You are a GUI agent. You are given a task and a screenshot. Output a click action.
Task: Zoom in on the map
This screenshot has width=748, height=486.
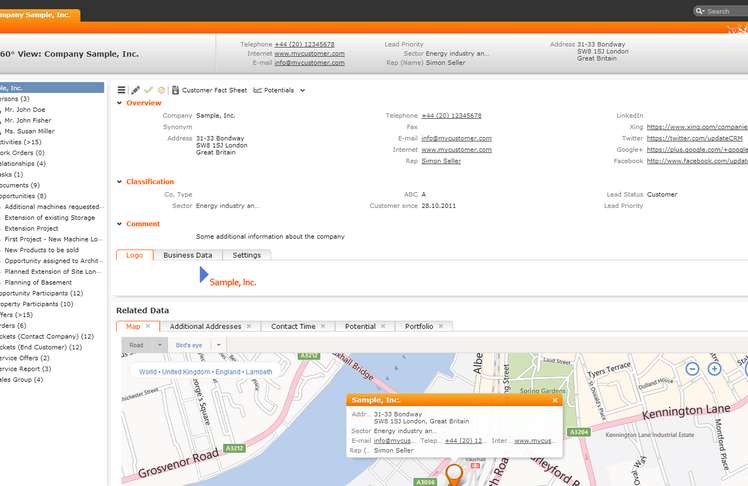714,369
